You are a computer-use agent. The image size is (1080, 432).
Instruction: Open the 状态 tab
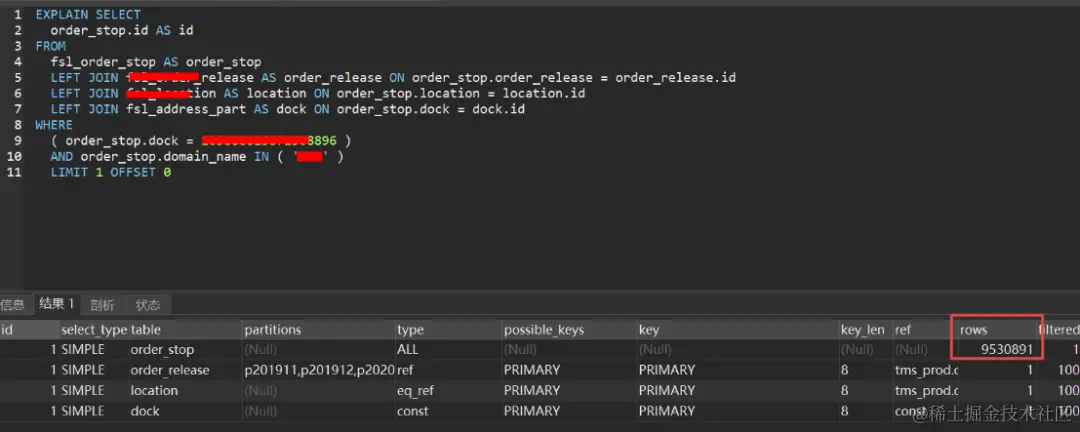(x=147, y=305)
